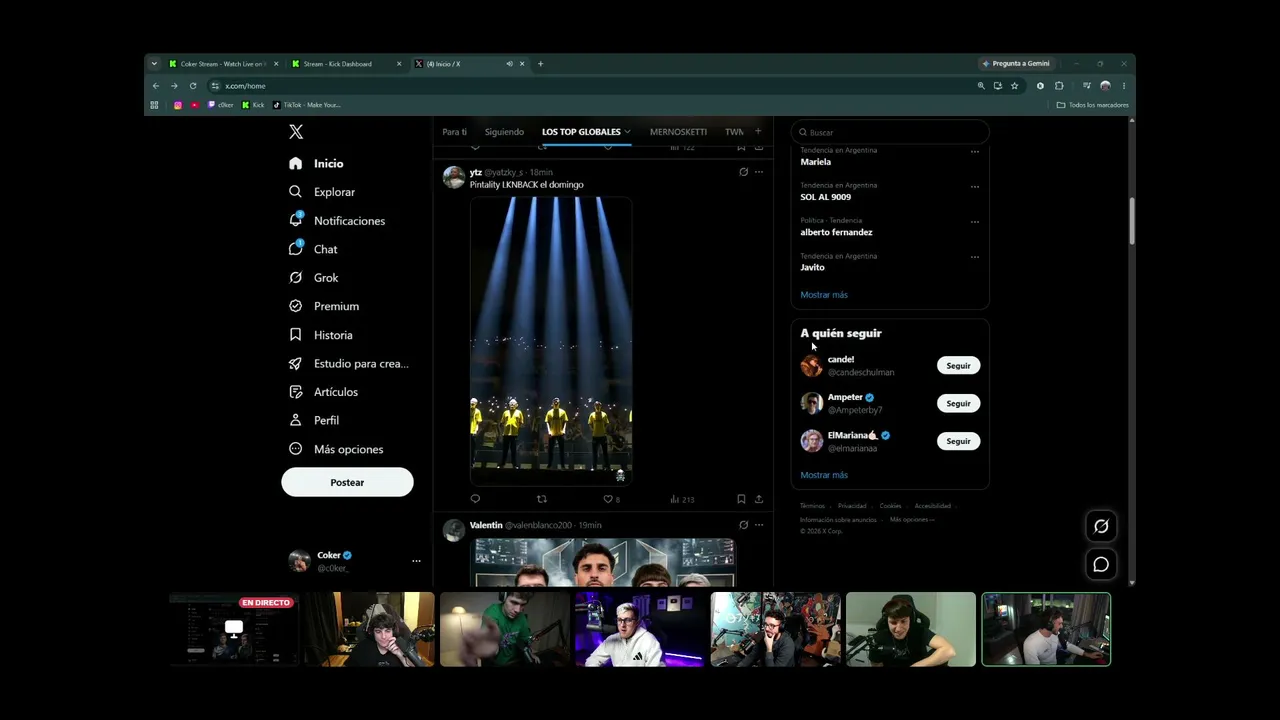Image resolution: width=1280 pixels, height=720 pixels.
Task: Open the Inicio home page
Action: (x=316, y=163)
